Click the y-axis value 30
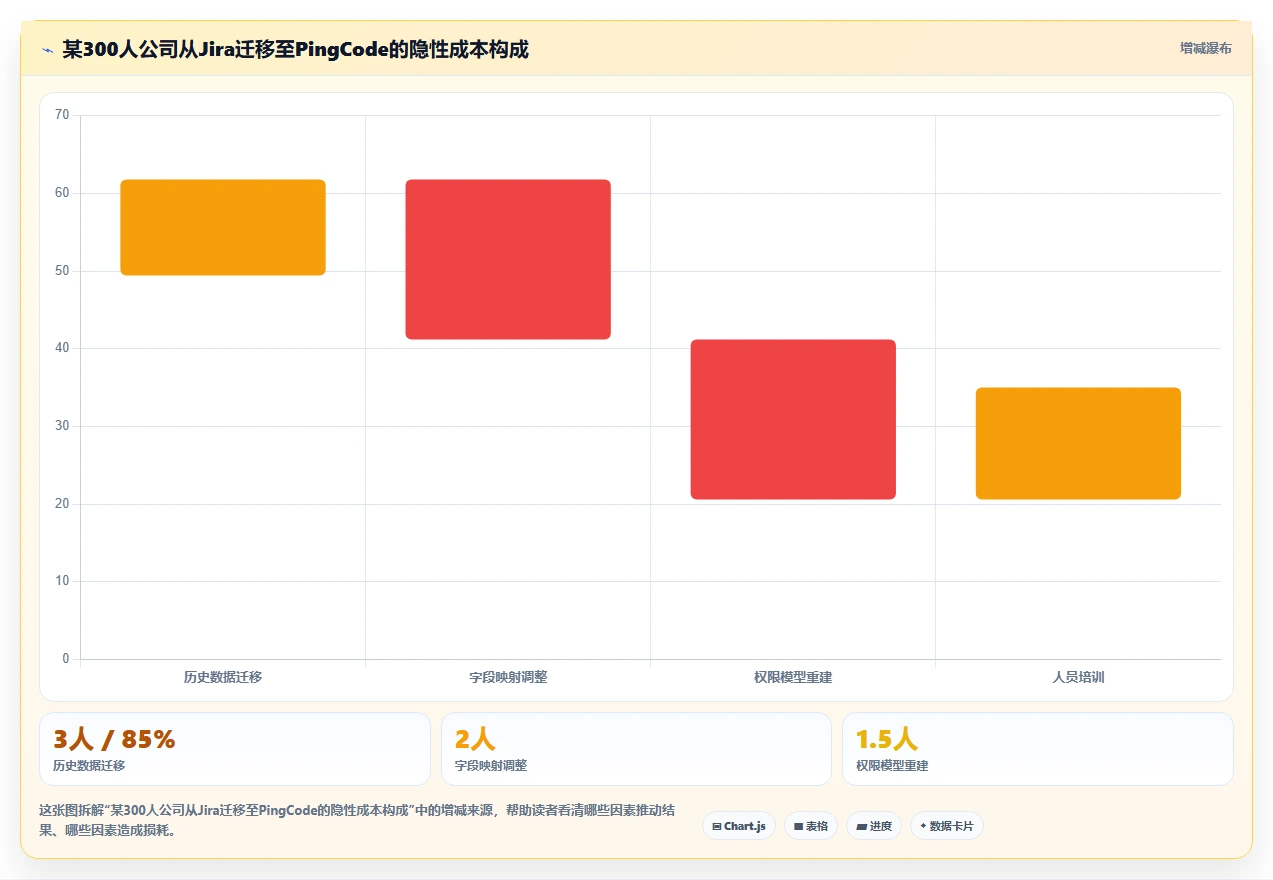1273x880 pixels. click(x=62, y=426)
